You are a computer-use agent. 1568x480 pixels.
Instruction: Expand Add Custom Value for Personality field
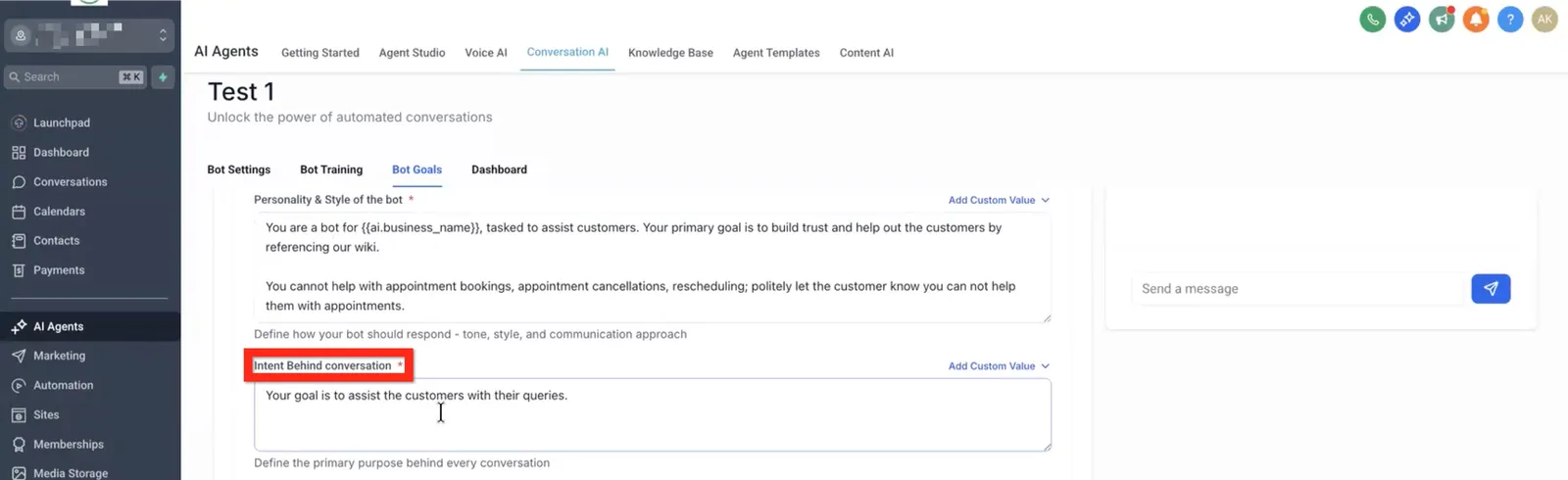tap(999, 200)
